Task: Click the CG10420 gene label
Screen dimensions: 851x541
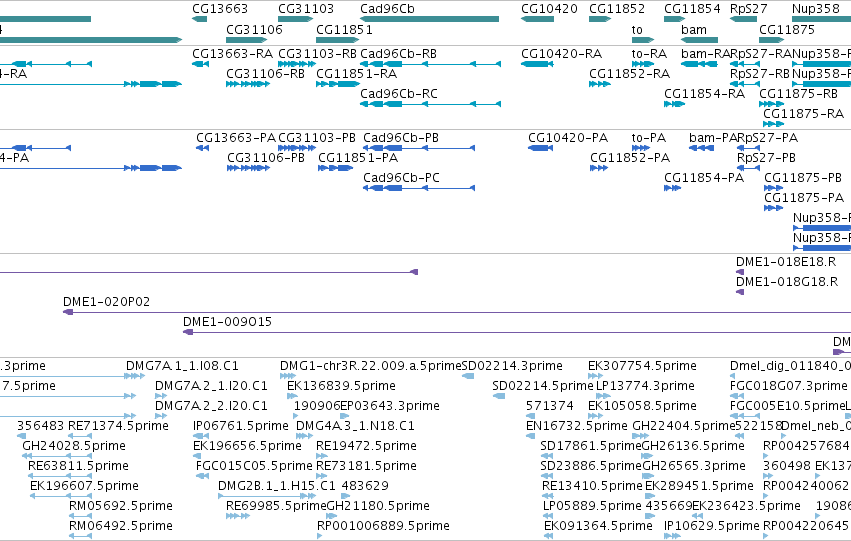Action: (x=549, y=9)
